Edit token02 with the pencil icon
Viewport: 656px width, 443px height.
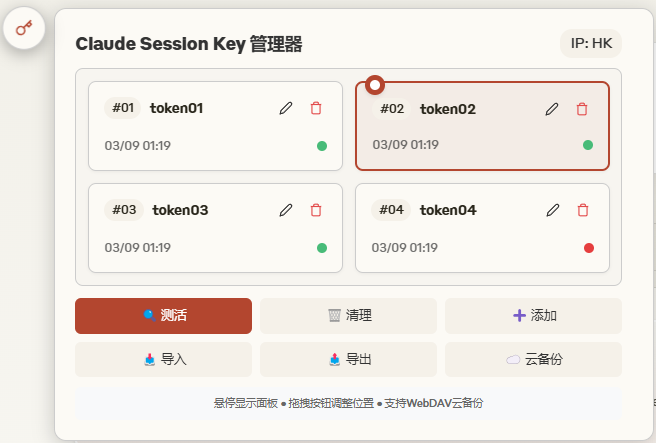click(x=552, y=109)
